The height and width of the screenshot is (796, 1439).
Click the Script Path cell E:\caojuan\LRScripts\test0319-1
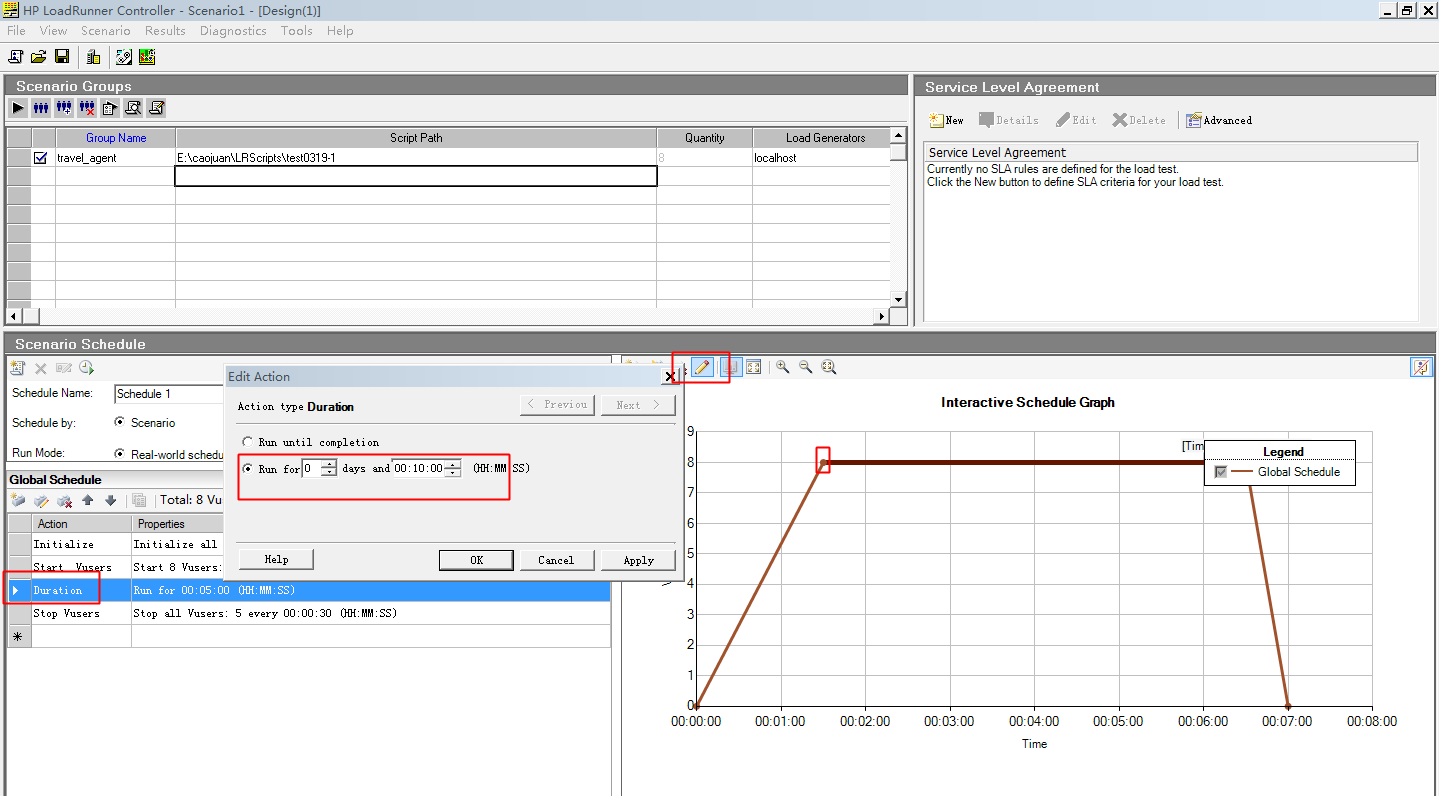tap(416, 158)
